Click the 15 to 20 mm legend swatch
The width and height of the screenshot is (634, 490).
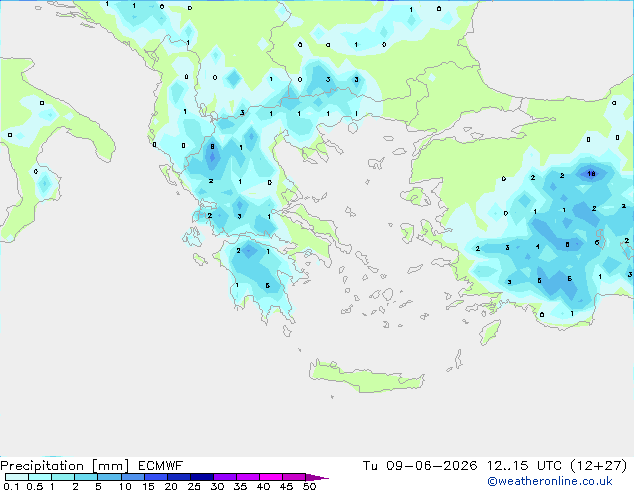click(155, 477)
